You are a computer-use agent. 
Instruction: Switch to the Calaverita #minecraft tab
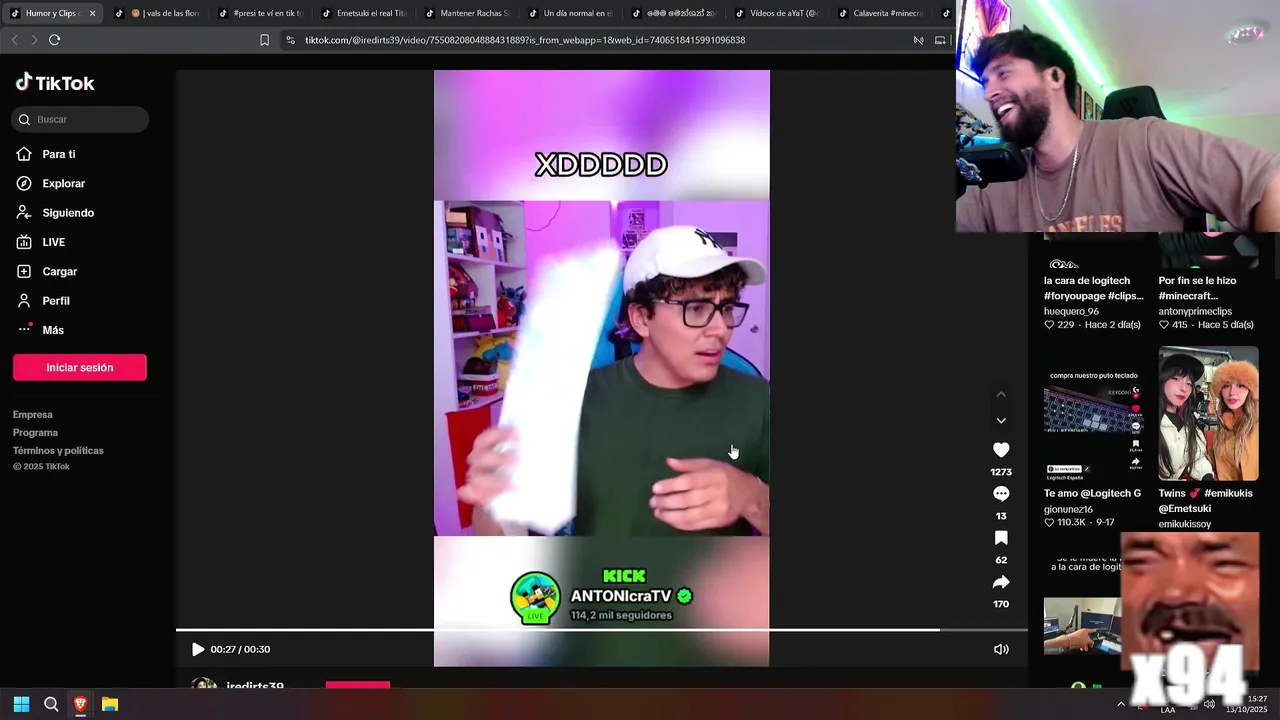coord(882,13)
